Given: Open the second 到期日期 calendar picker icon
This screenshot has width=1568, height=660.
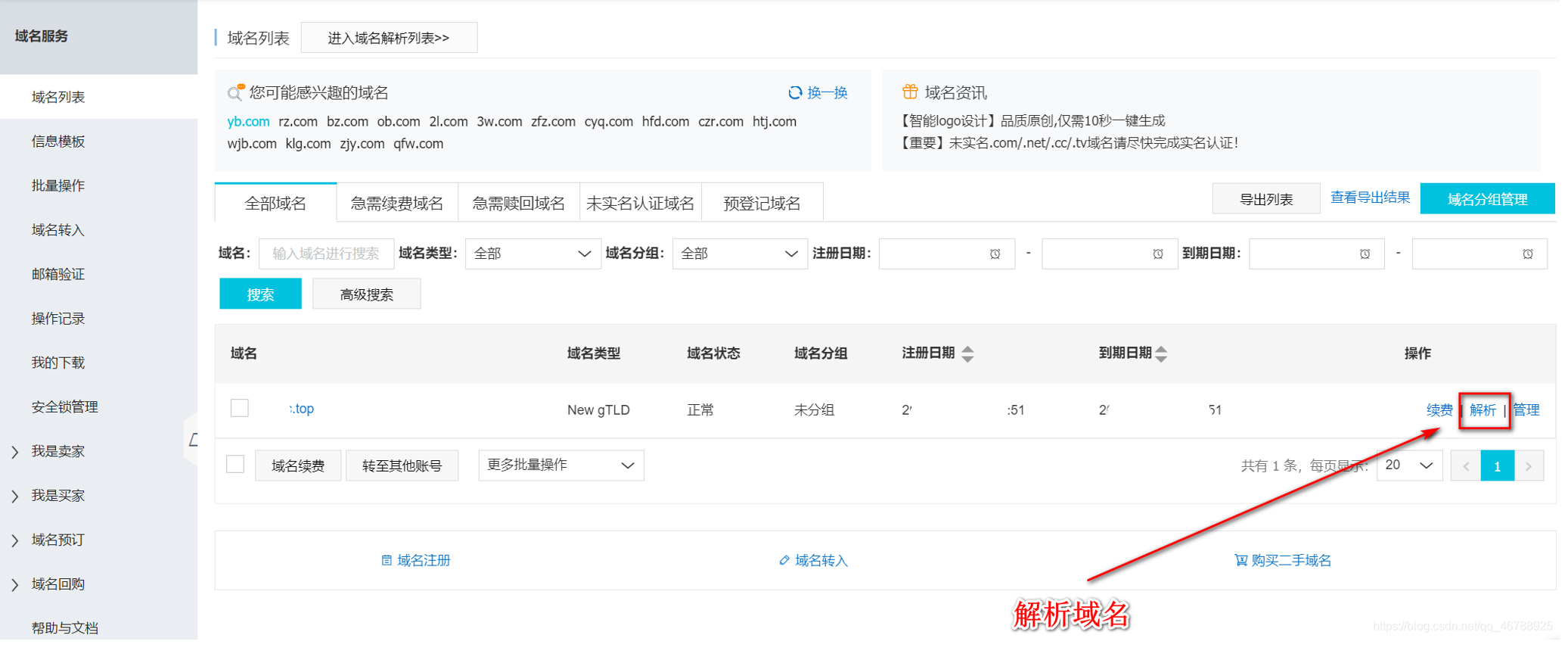Looking at the screenshot, I should coord(1527,254).
